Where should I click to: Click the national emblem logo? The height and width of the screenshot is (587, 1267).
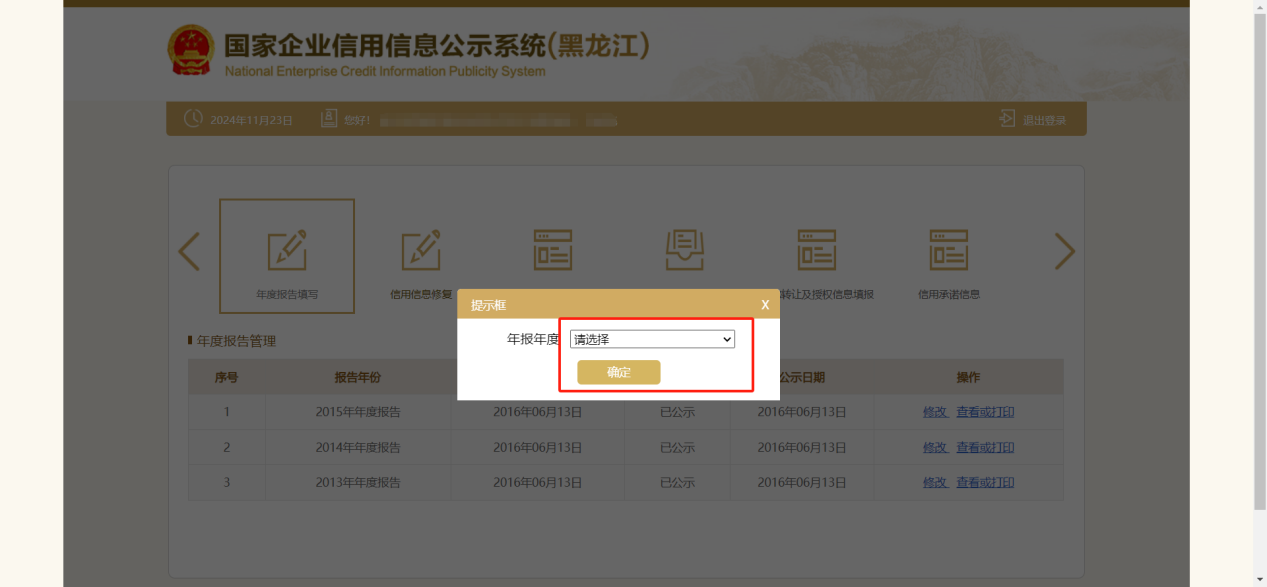click(190, 52)
